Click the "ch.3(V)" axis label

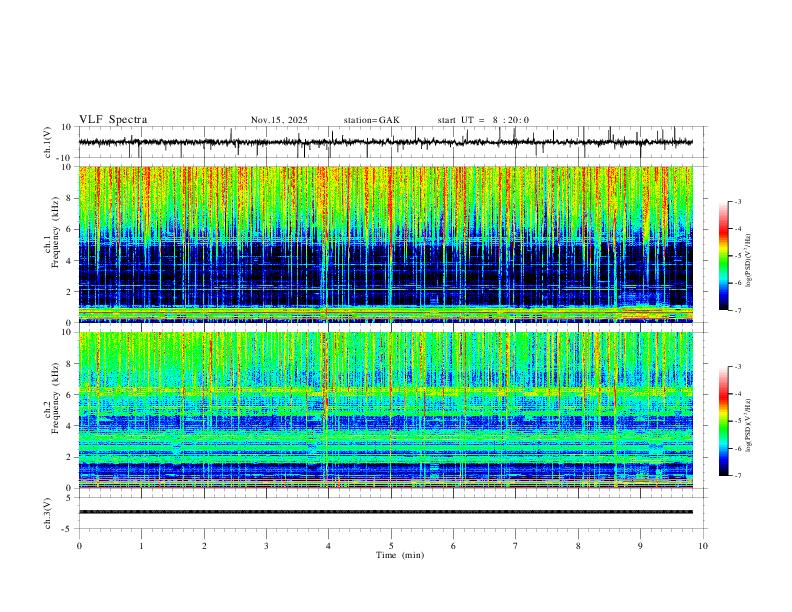click(48, 513)
